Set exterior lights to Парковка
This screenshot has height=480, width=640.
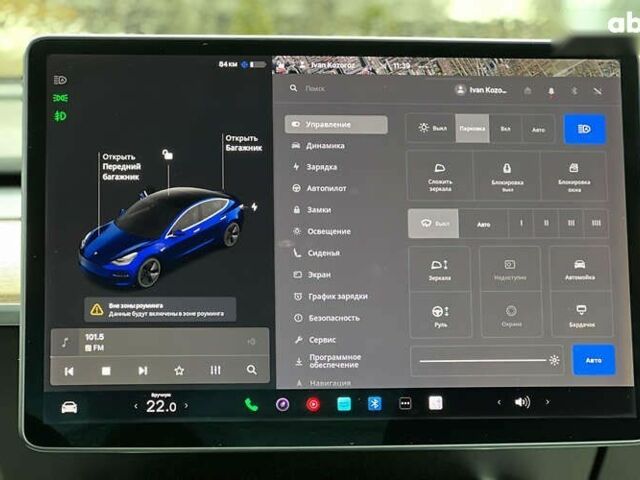pos(472,129)
